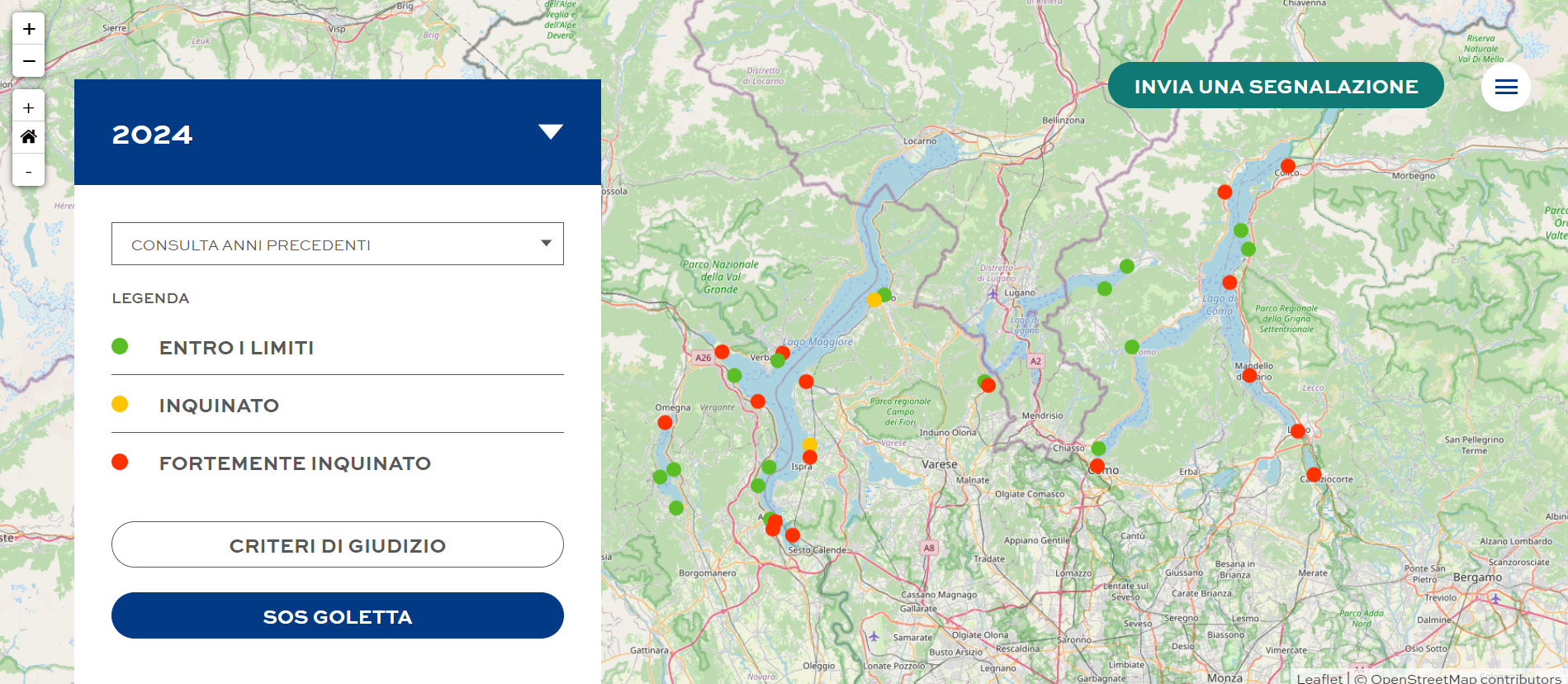Zoom in with the top plus button

(29, 29)
